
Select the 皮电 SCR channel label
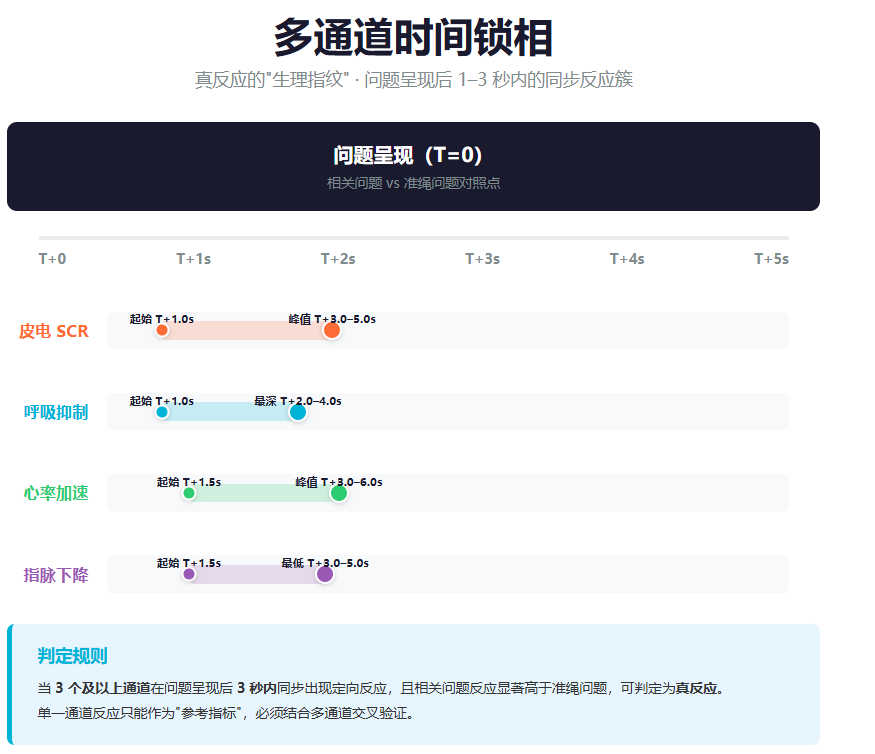(x=54, y=331)
